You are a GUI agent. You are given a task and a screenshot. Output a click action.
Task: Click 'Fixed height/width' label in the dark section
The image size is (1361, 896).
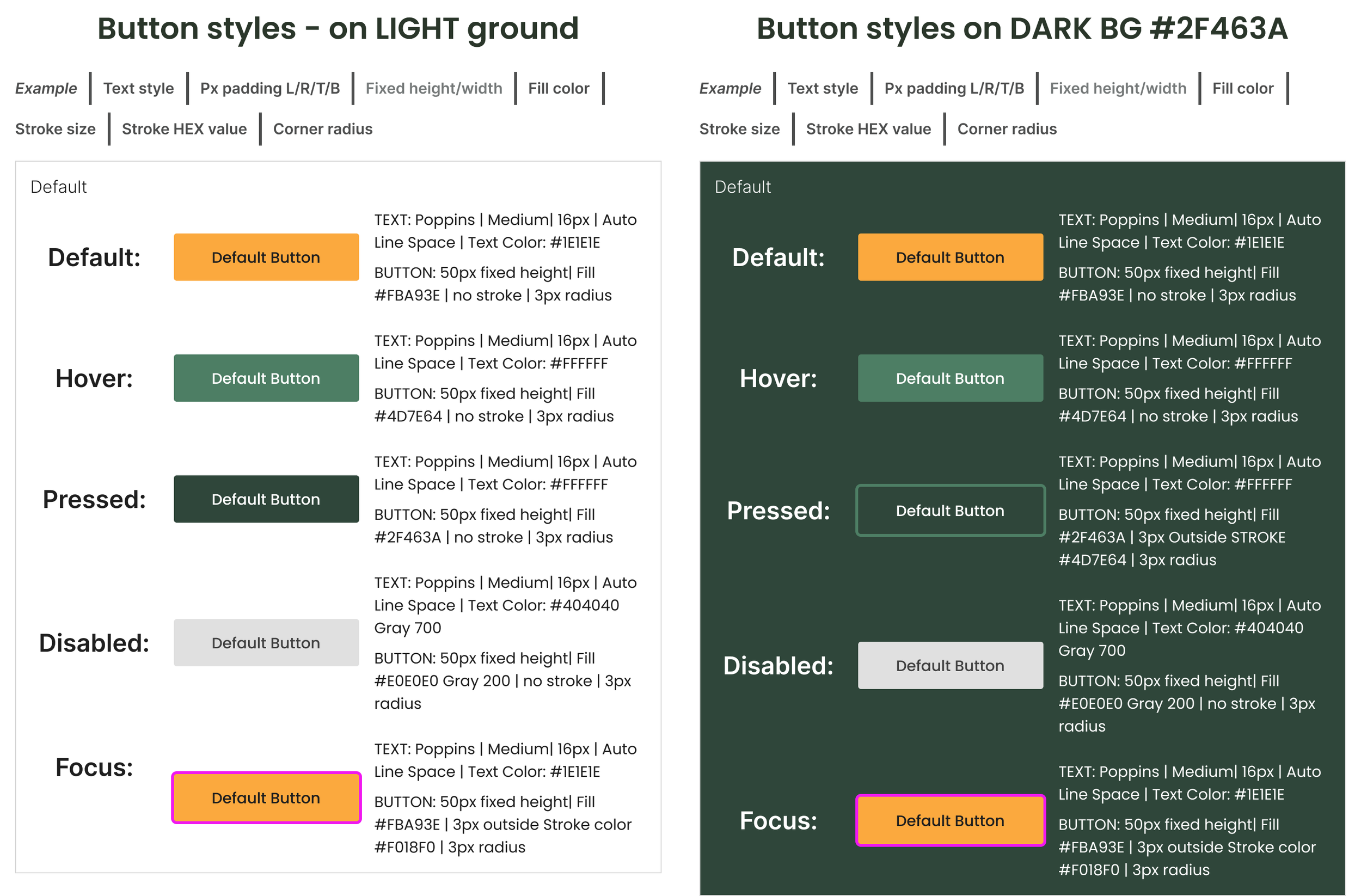[x=1119, y=88]
